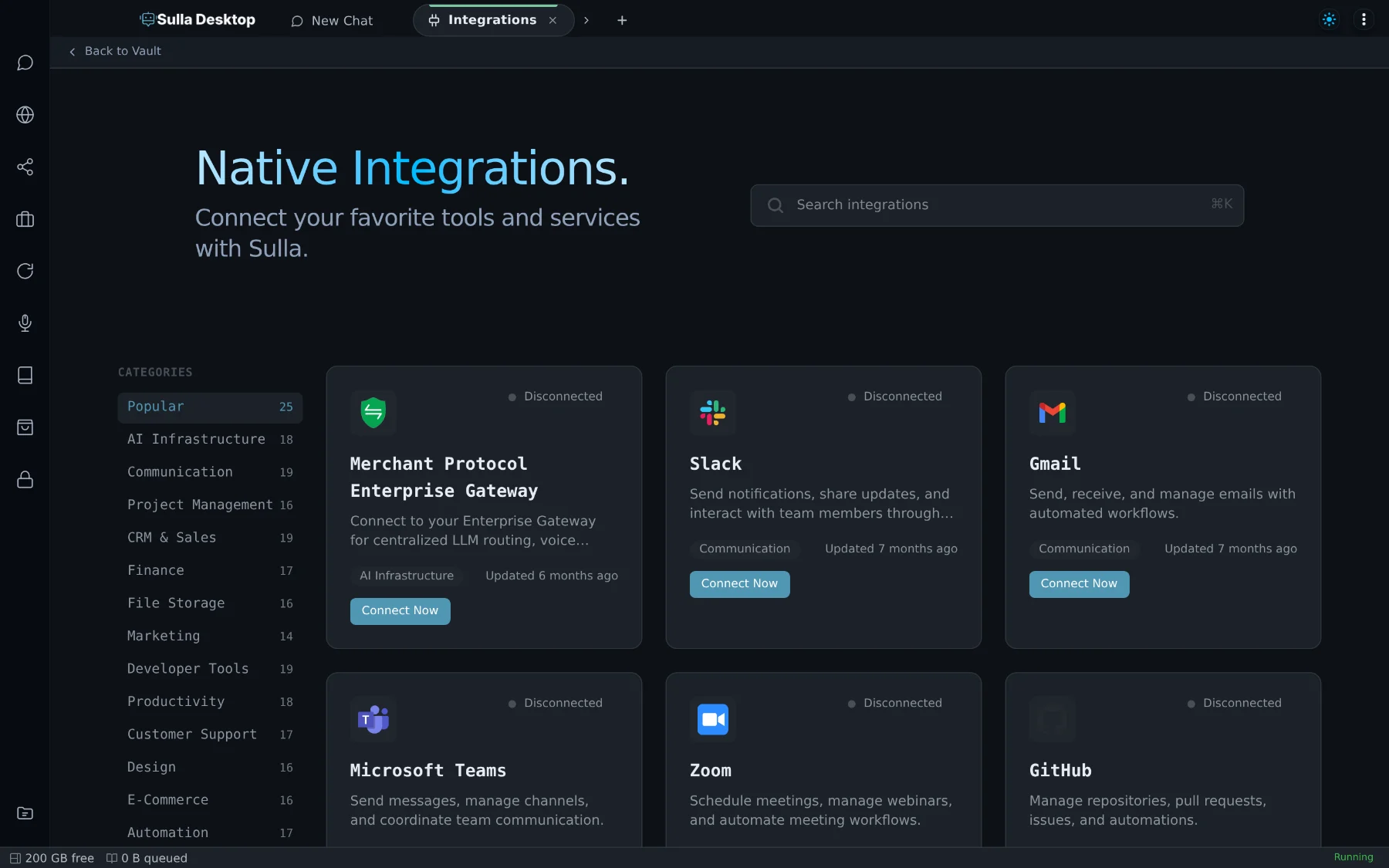This screenshot has height=868, width=1389.
Task: Focus the Search integrations field
Action: (997, 205)
